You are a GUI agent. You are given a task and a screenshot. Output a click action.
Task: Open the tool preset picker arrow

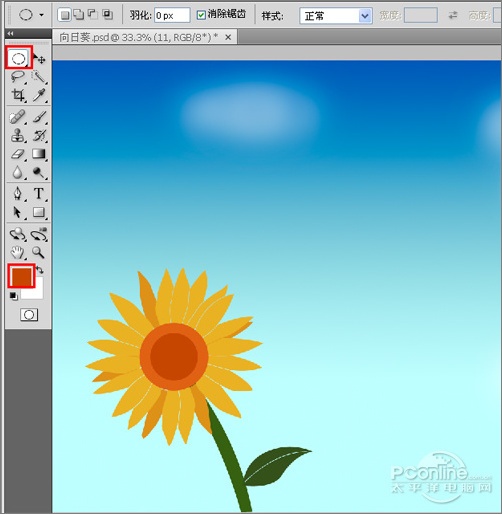42,15
